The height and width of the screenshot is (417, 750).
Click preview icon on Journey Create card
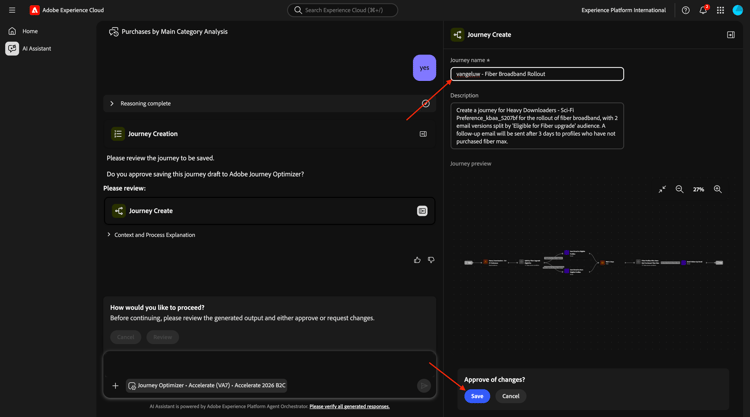point(422,211)
